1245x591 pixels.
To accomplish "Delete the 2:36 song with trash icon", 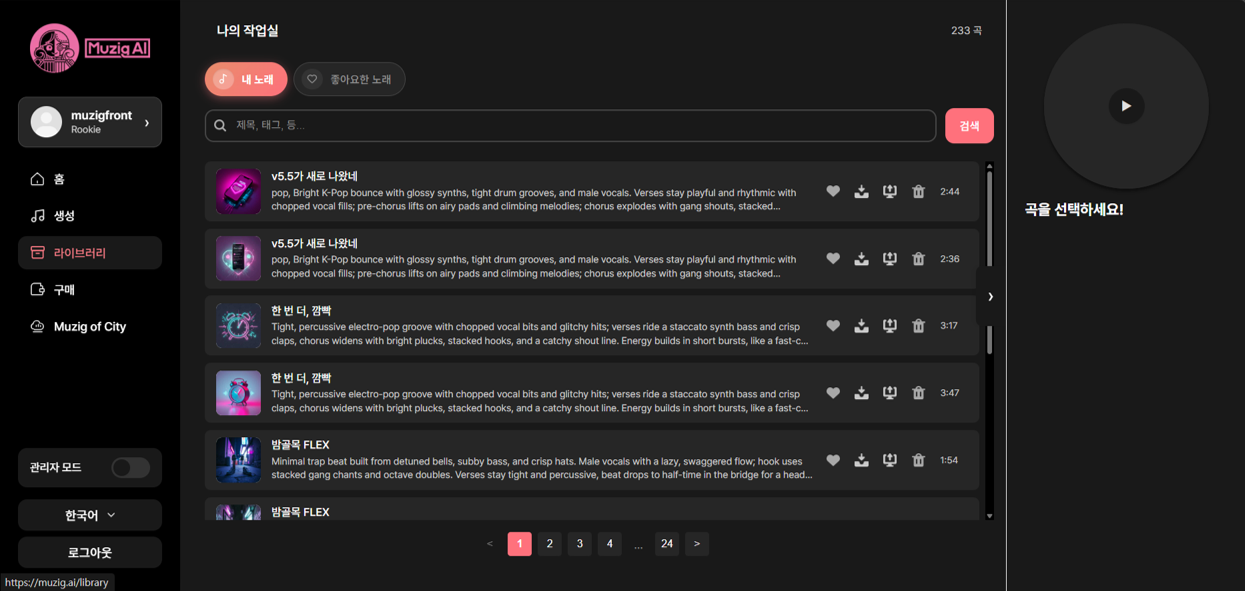I will pyautogui.click(x=918, y=258).
